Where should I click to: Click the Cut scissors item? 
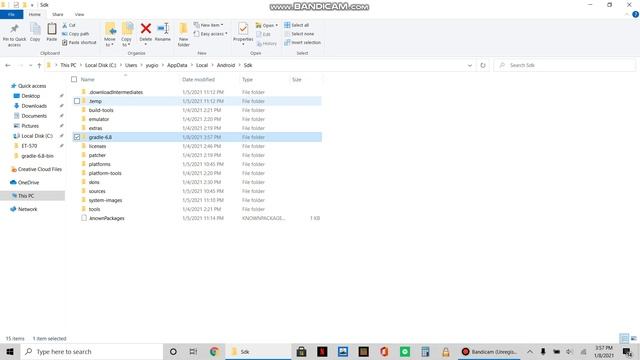[x=69, y=25]
